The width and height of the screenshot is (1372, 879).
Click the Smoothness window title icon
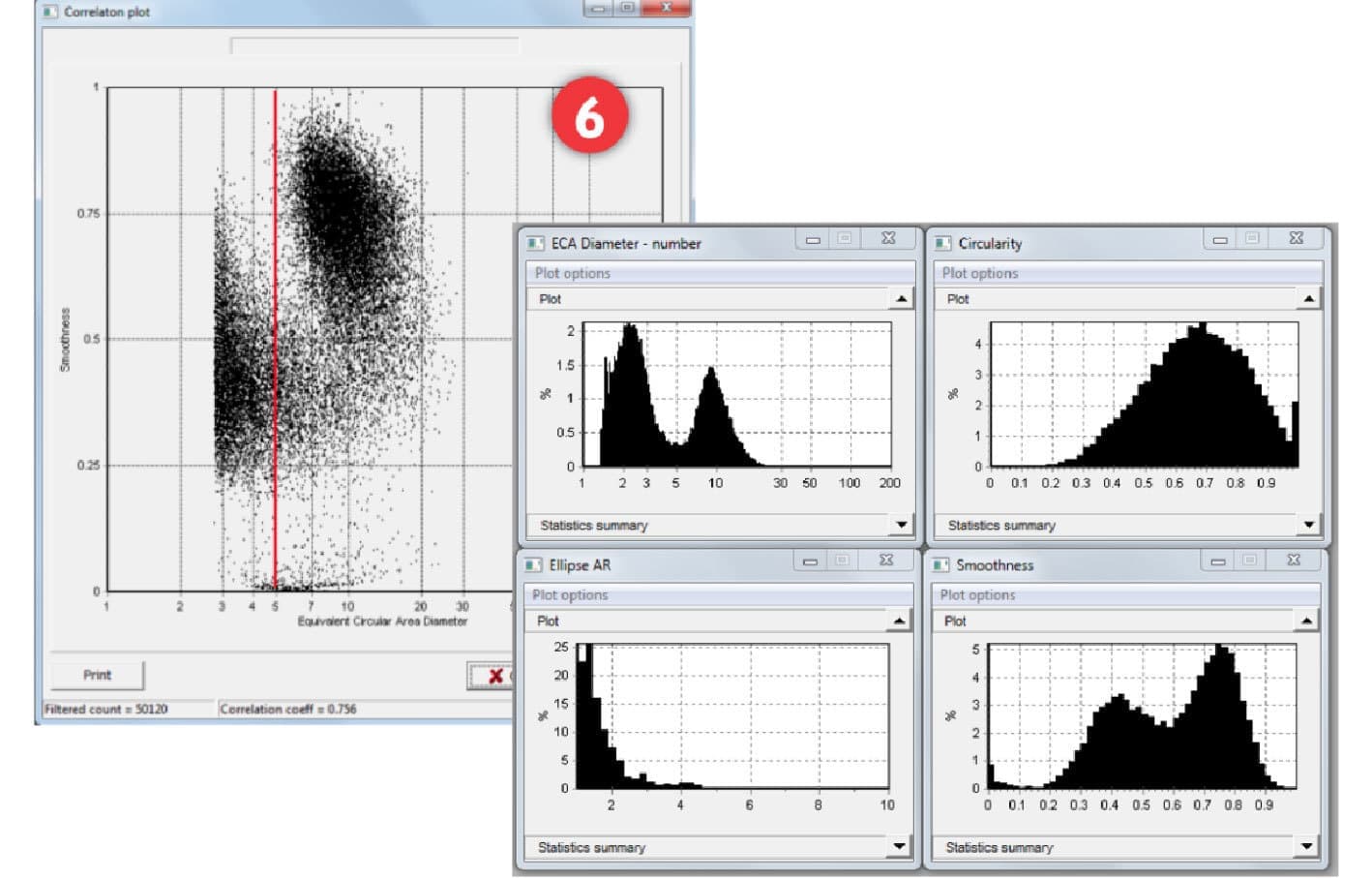[x=940, y=564]
